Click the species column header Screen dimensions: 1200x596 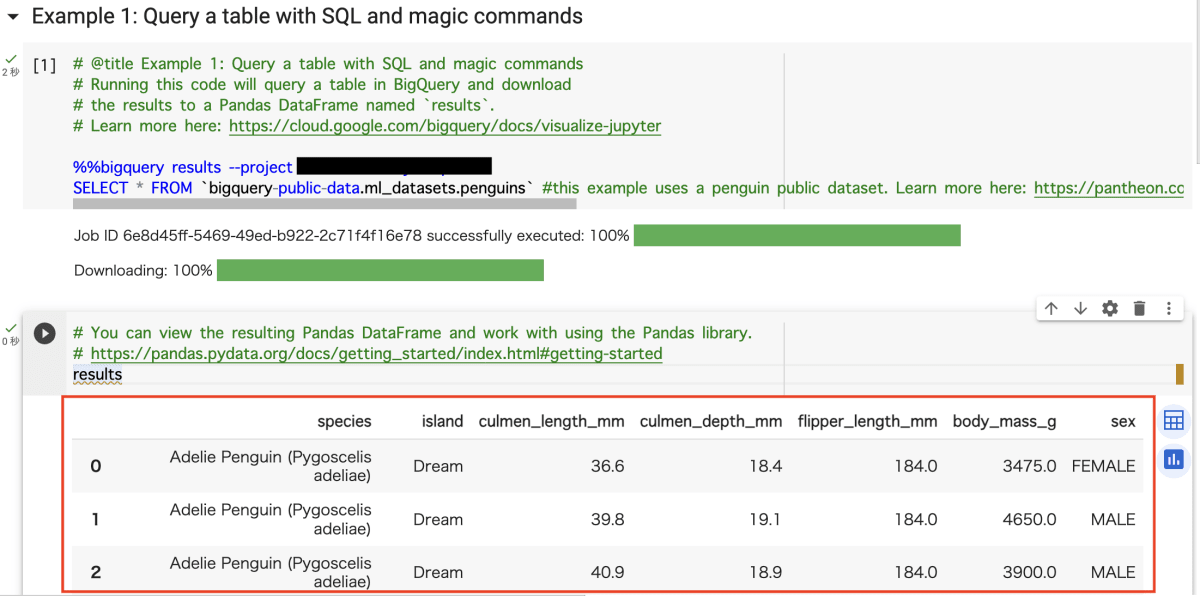(344, 421)
